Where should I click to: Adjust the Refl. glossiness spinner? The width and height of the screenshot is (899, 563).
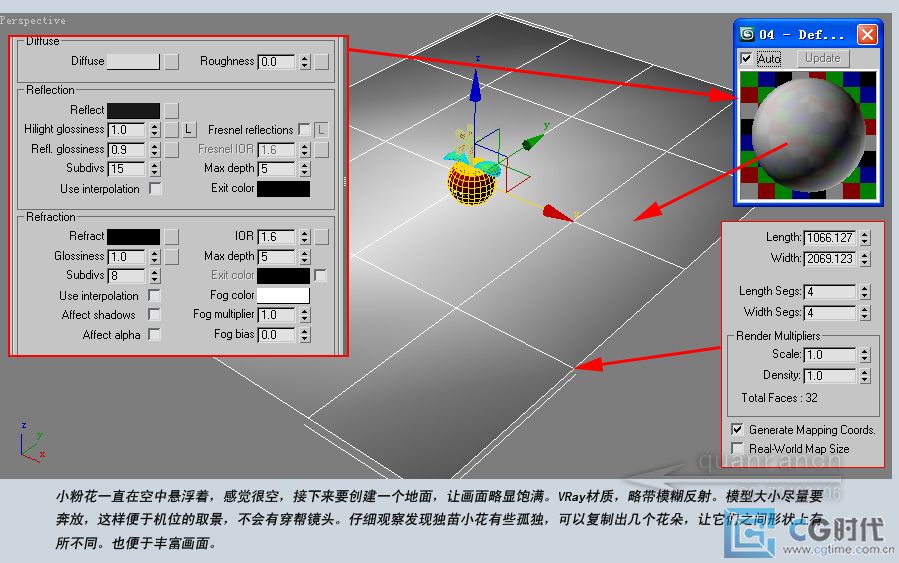pos(155,150)
